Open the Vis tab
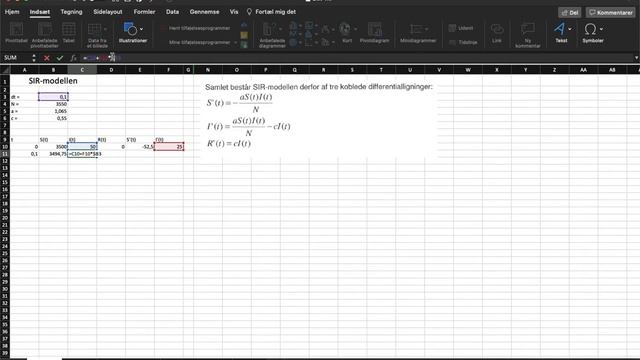This screenshot has width=640, height=360. 234,12
